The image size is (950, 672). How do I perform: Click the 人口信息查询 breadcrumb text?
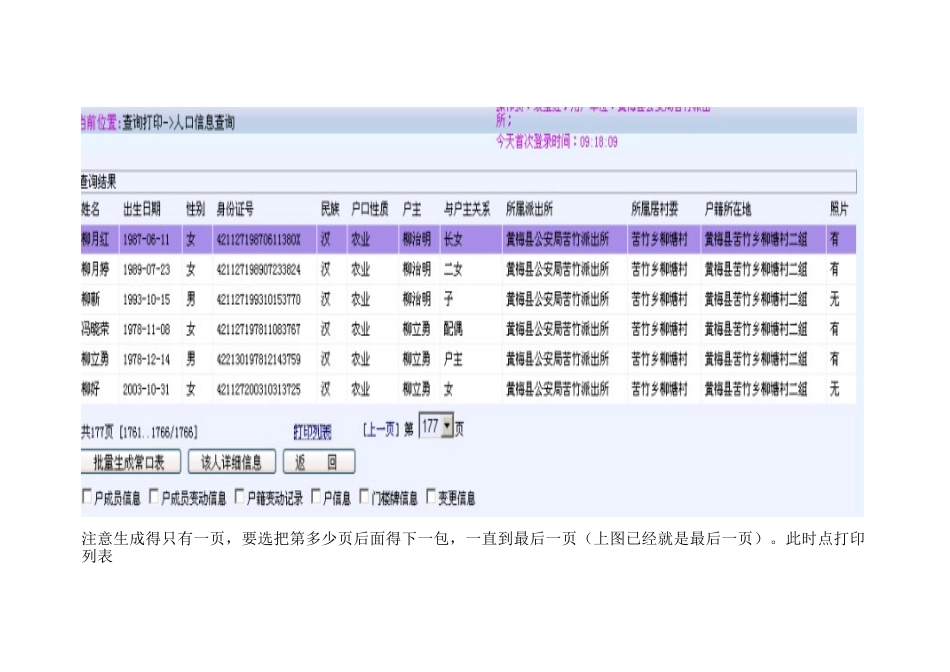pos(204,123)
